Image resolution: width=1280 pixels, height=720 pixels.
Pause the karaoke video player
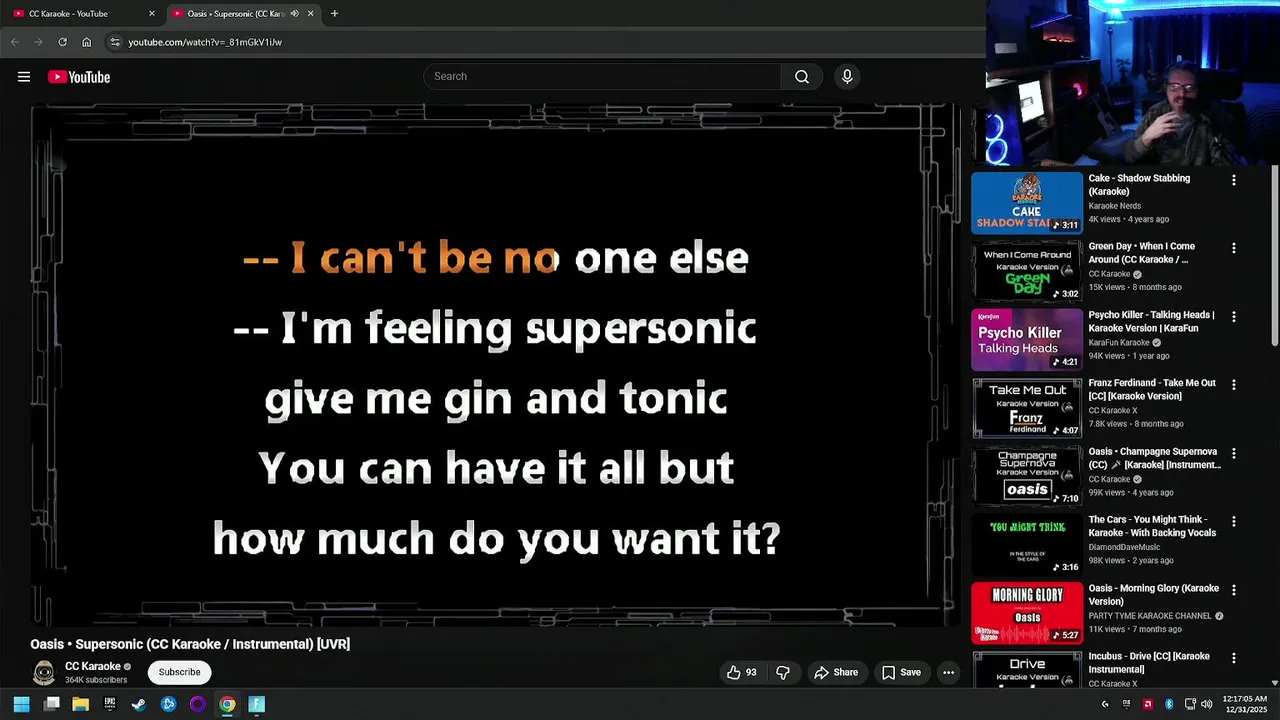496,365
